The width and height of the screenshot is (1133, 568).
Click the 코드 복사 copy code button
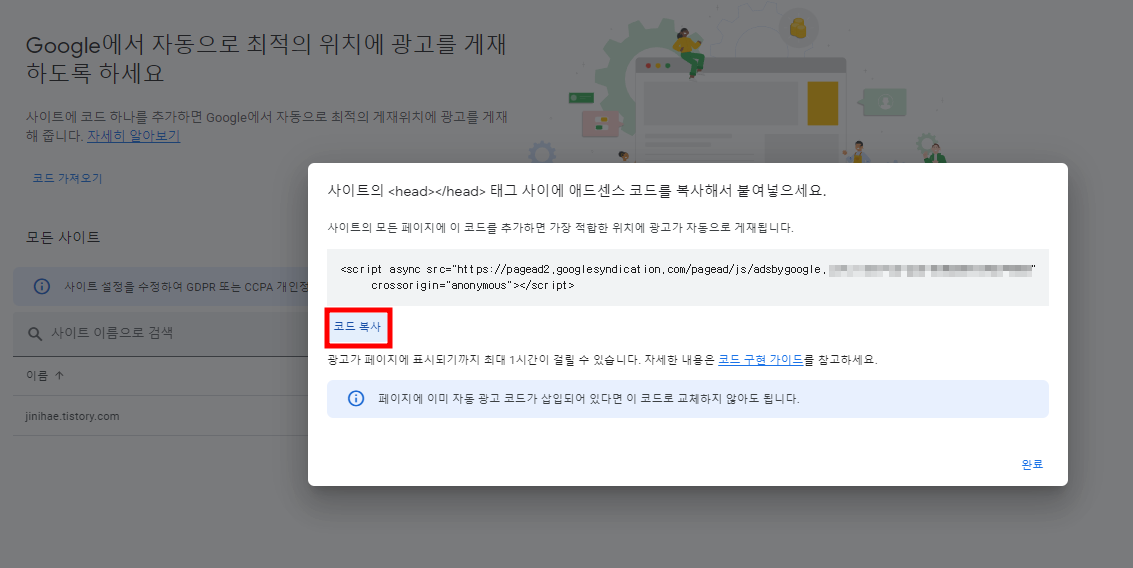[x=357, y=327]
